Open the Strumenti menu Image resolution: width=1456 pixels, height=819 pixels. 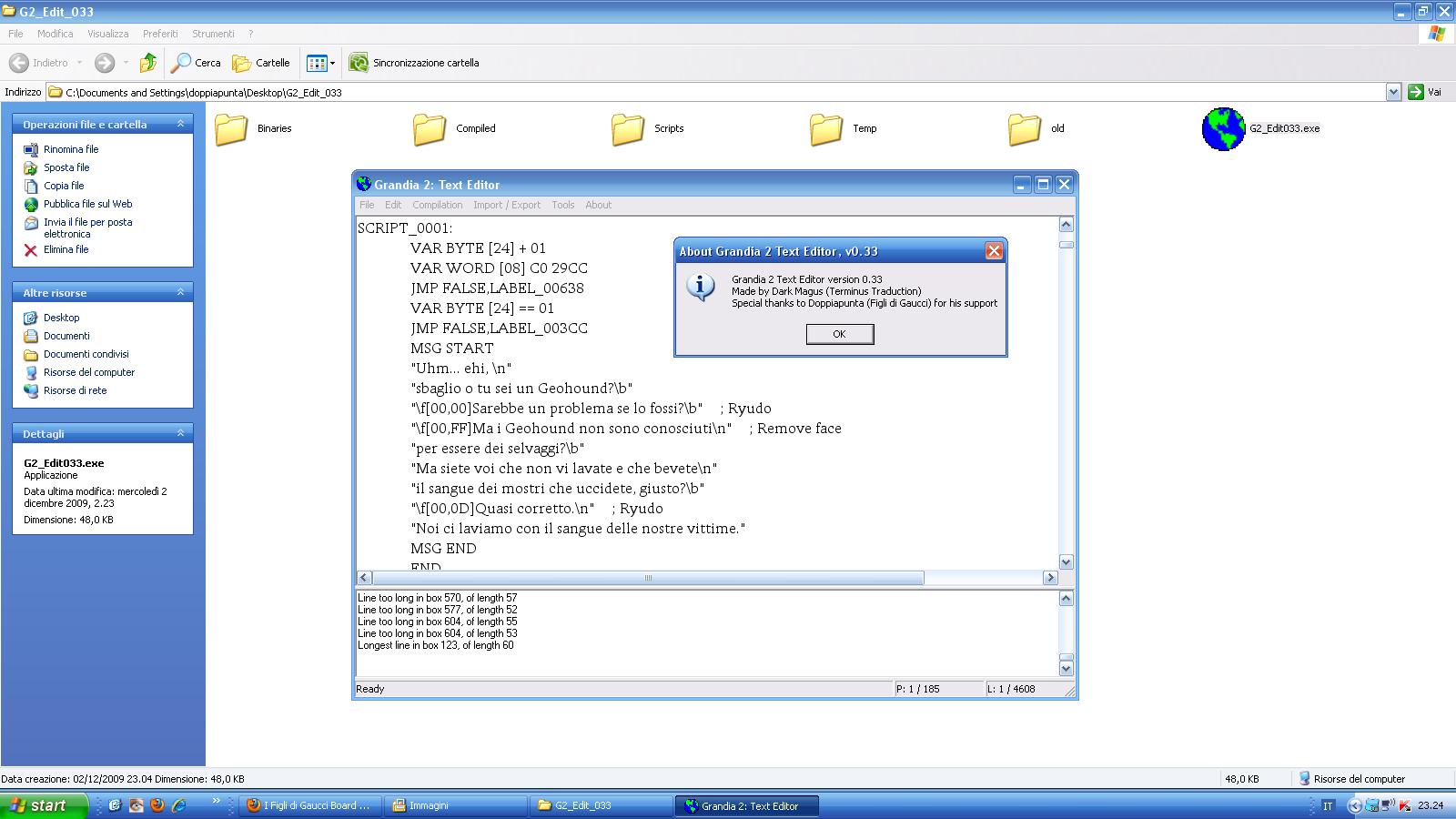click(213, 34)
